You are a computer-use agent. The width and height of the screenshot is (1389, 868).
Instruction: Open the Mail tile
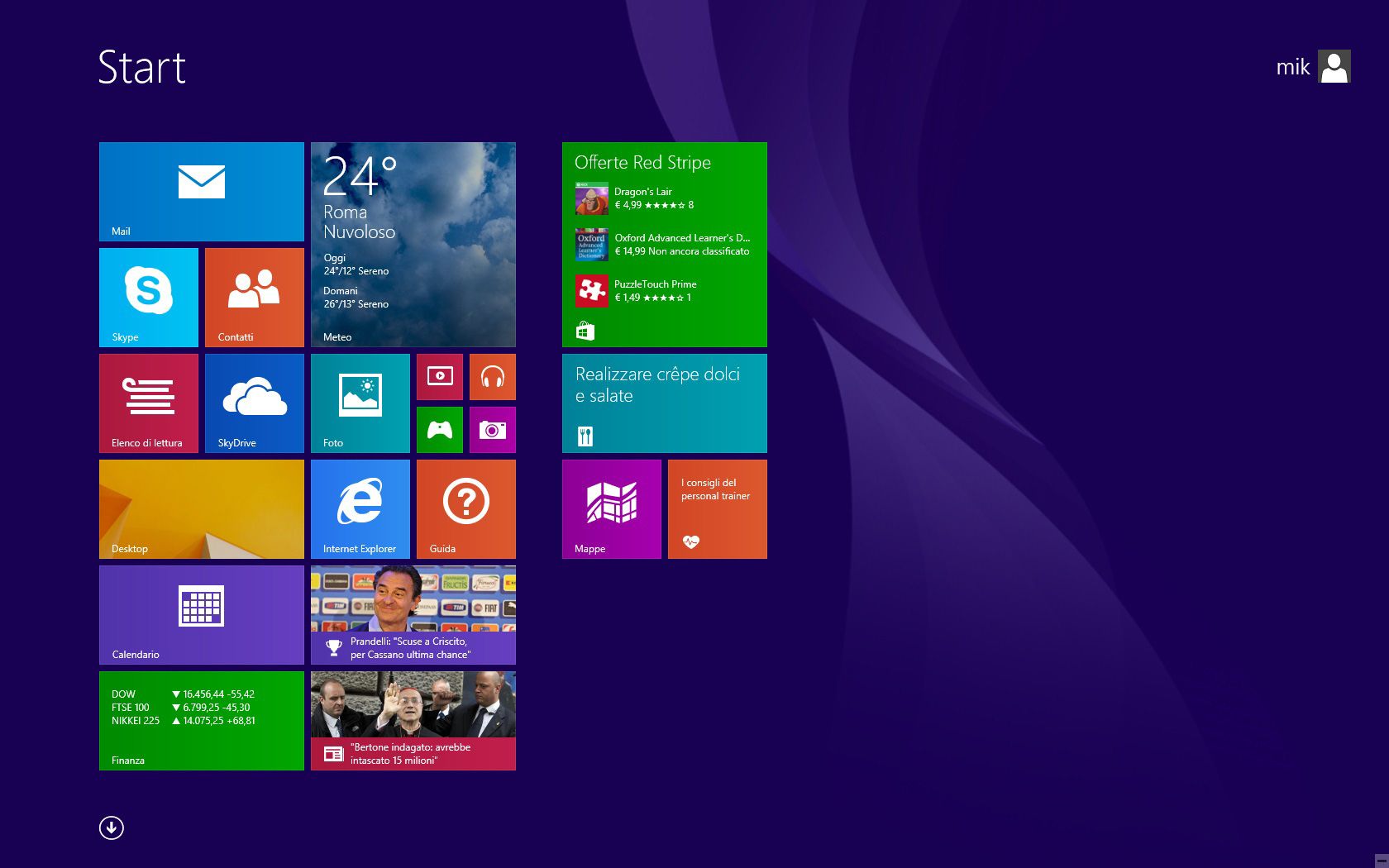pos(201,192)
